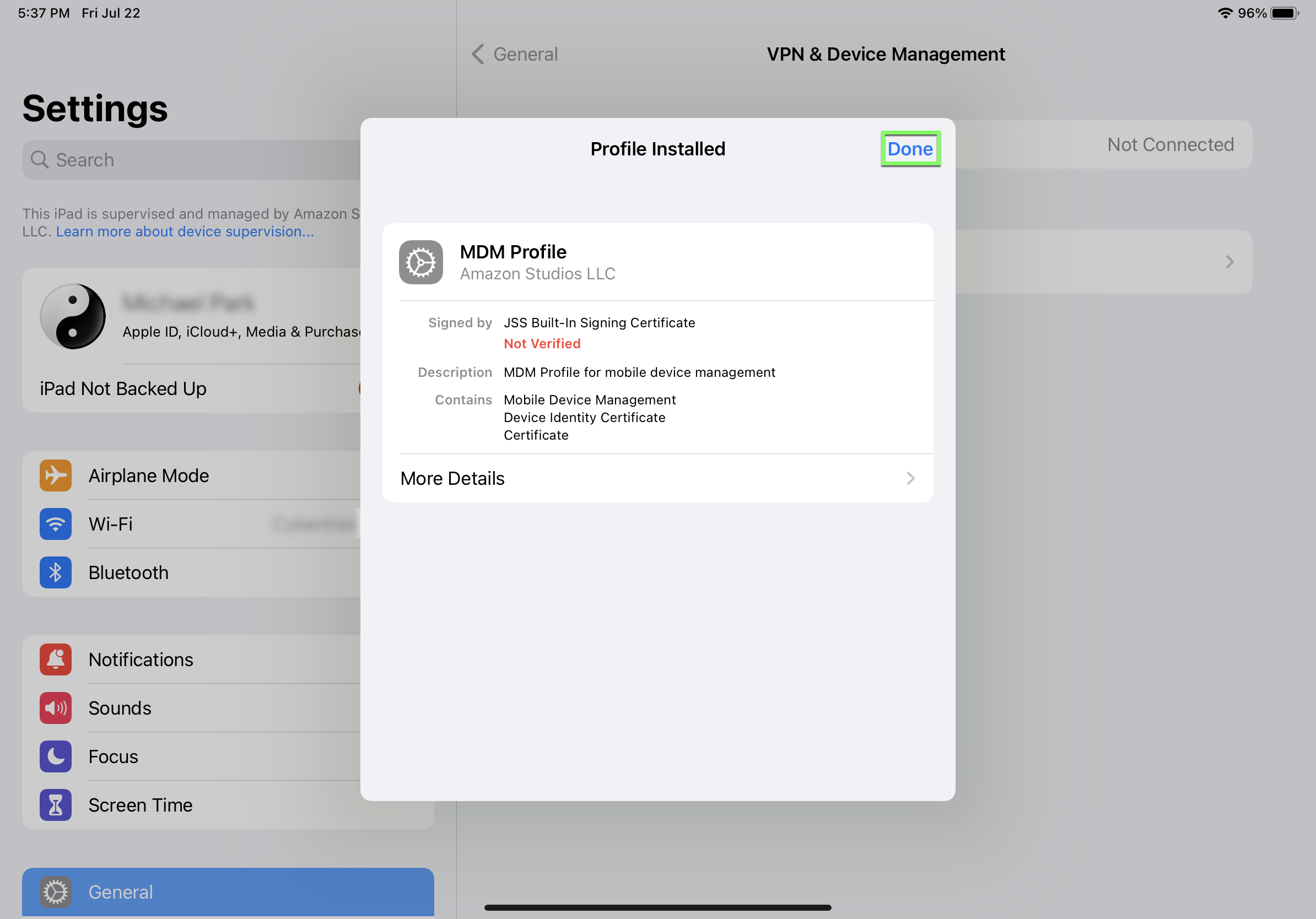Open Sounds settings
1316x919 pixels.
pos(191,708)
